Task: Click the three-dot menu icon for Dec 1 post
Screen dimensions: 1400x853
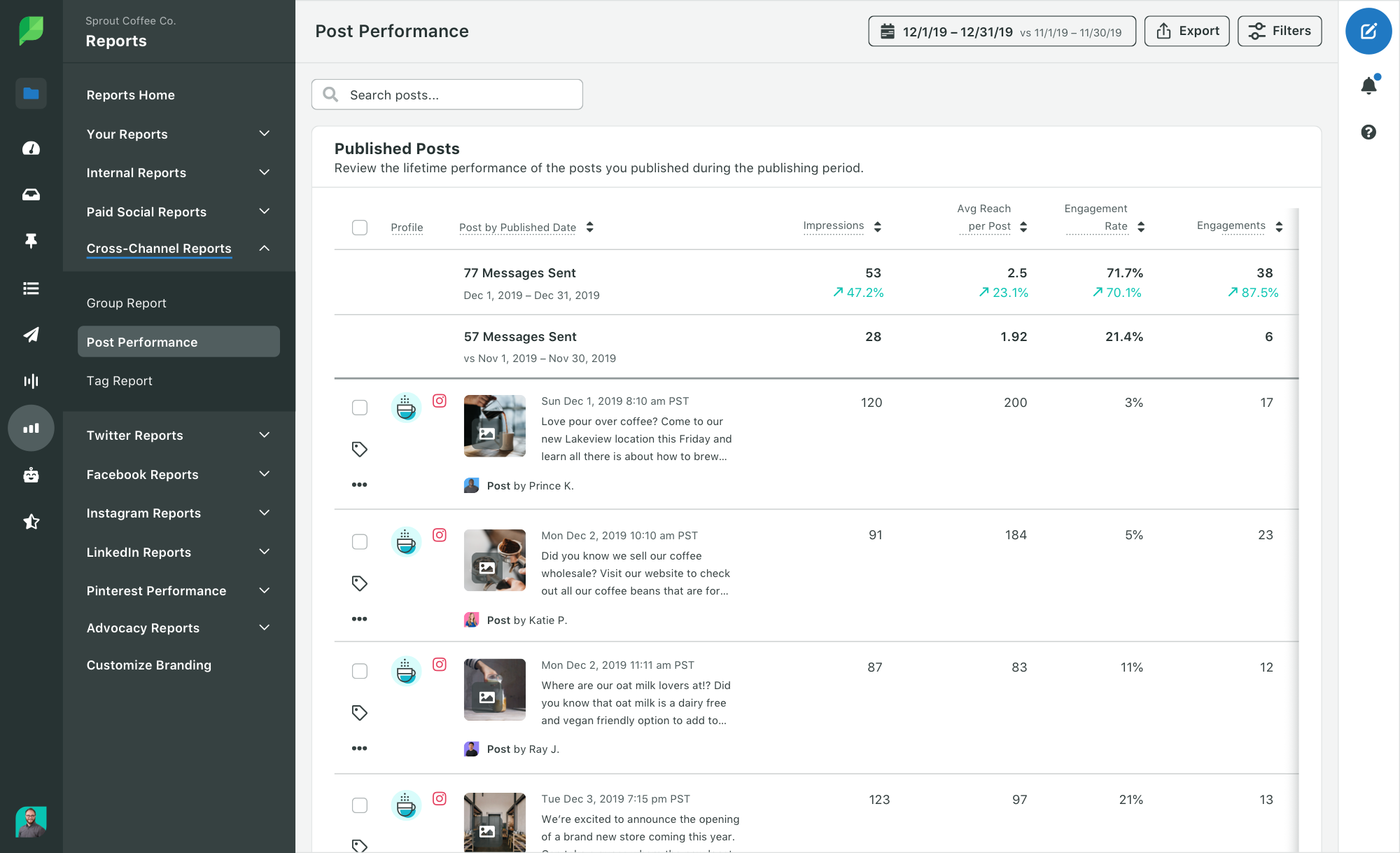Action: coord(360,484)
